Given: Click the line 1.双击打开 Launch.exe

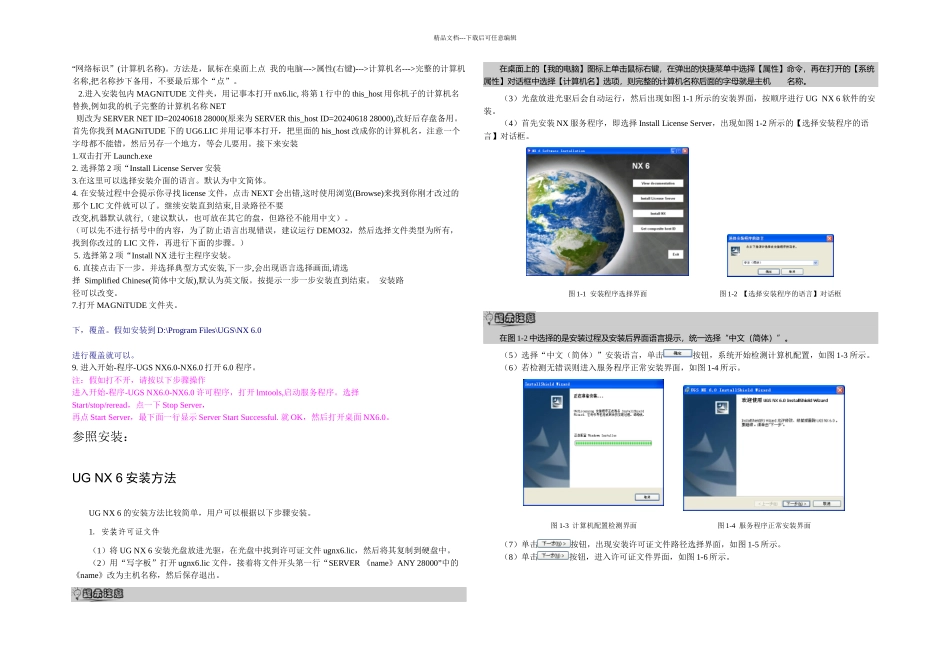Looking at the screenshot, I should pyautogui.click(x=112, y=156).
